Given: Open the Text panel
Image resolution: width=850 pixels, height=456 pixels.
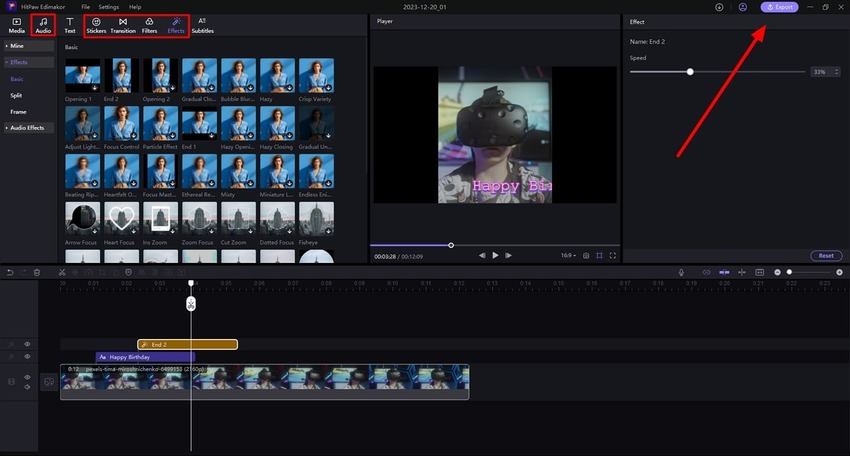Looking at the screenshot, I should [70, 25].
